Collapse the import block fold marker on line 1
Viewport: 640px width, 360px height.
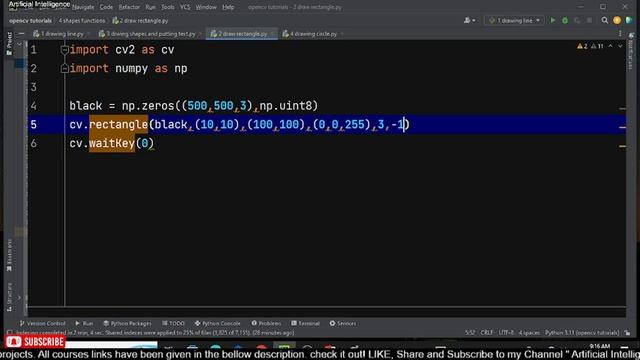[x=64, y=50]
